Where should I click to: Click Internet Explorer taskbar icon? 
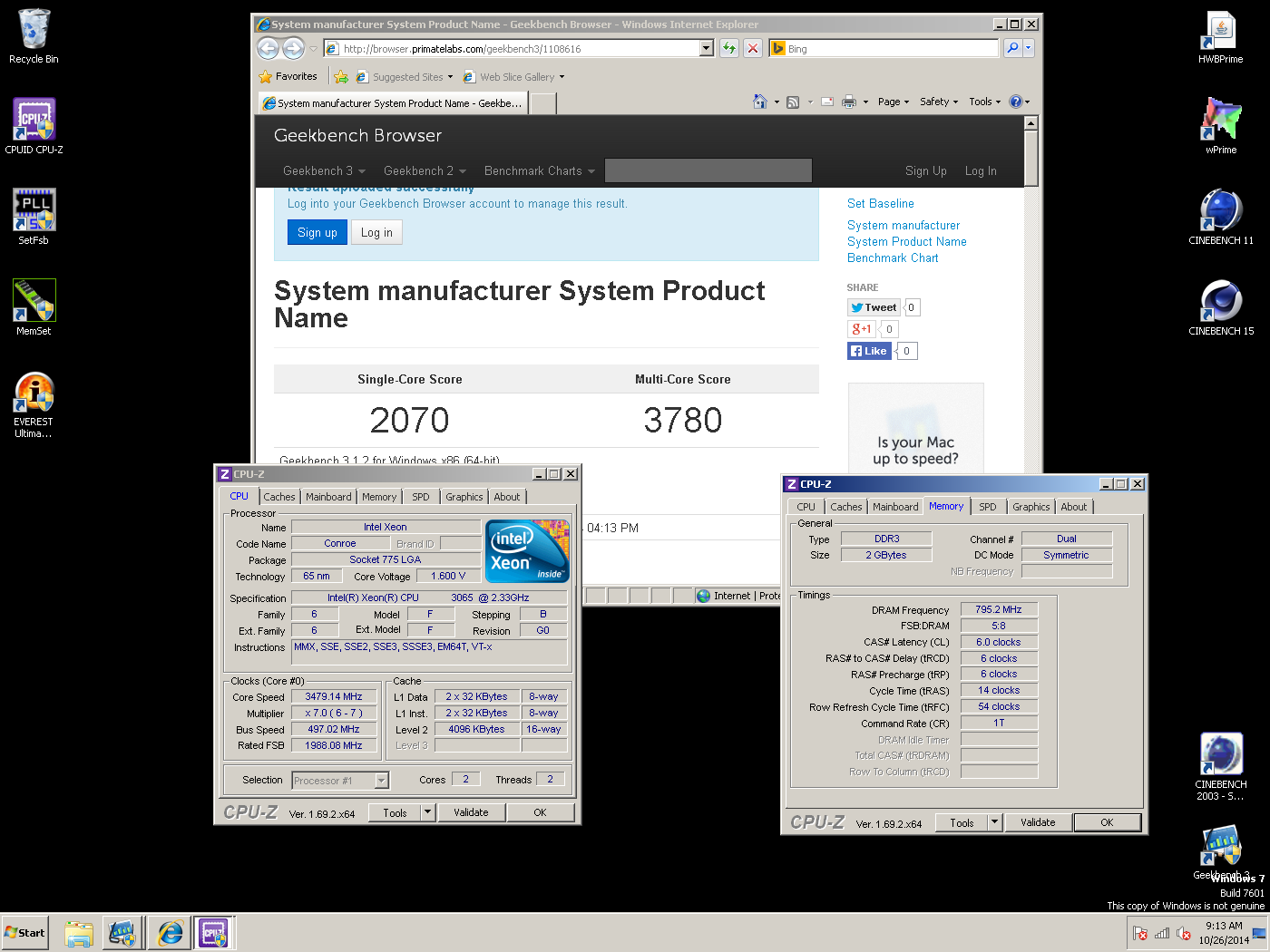170,933
